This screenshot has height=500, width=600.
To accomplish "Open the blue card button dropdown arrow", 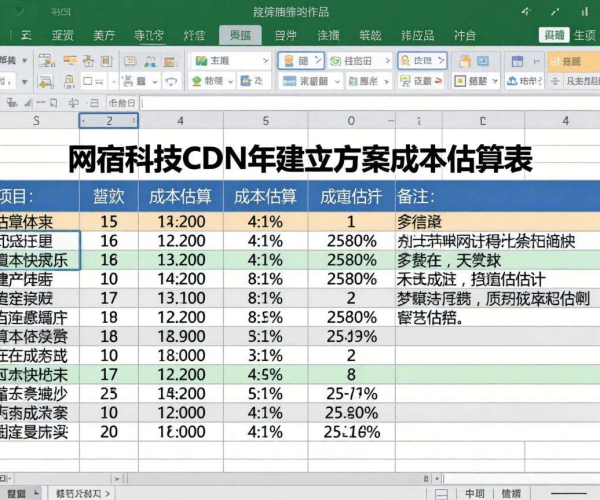I will (x=338, y=81).
